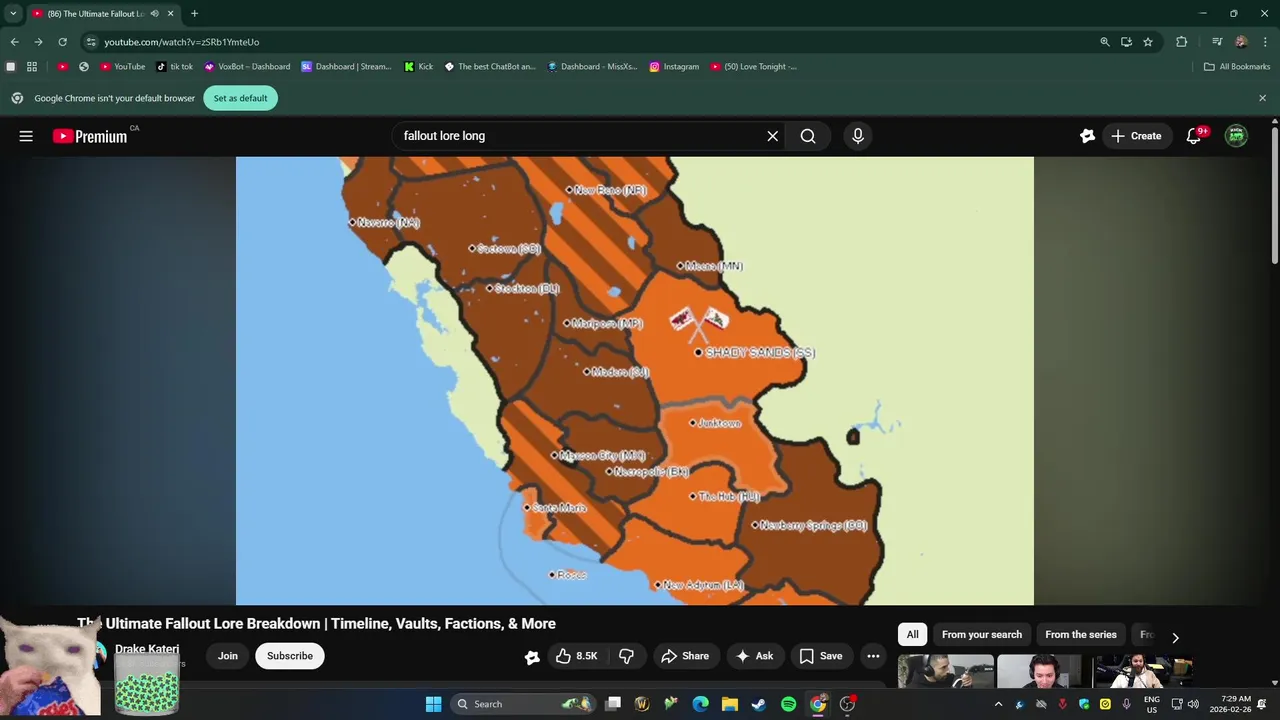This screenshot has width=1280, height=720.
Task: Click Set as default button
Action: click(x=241, y=98)
